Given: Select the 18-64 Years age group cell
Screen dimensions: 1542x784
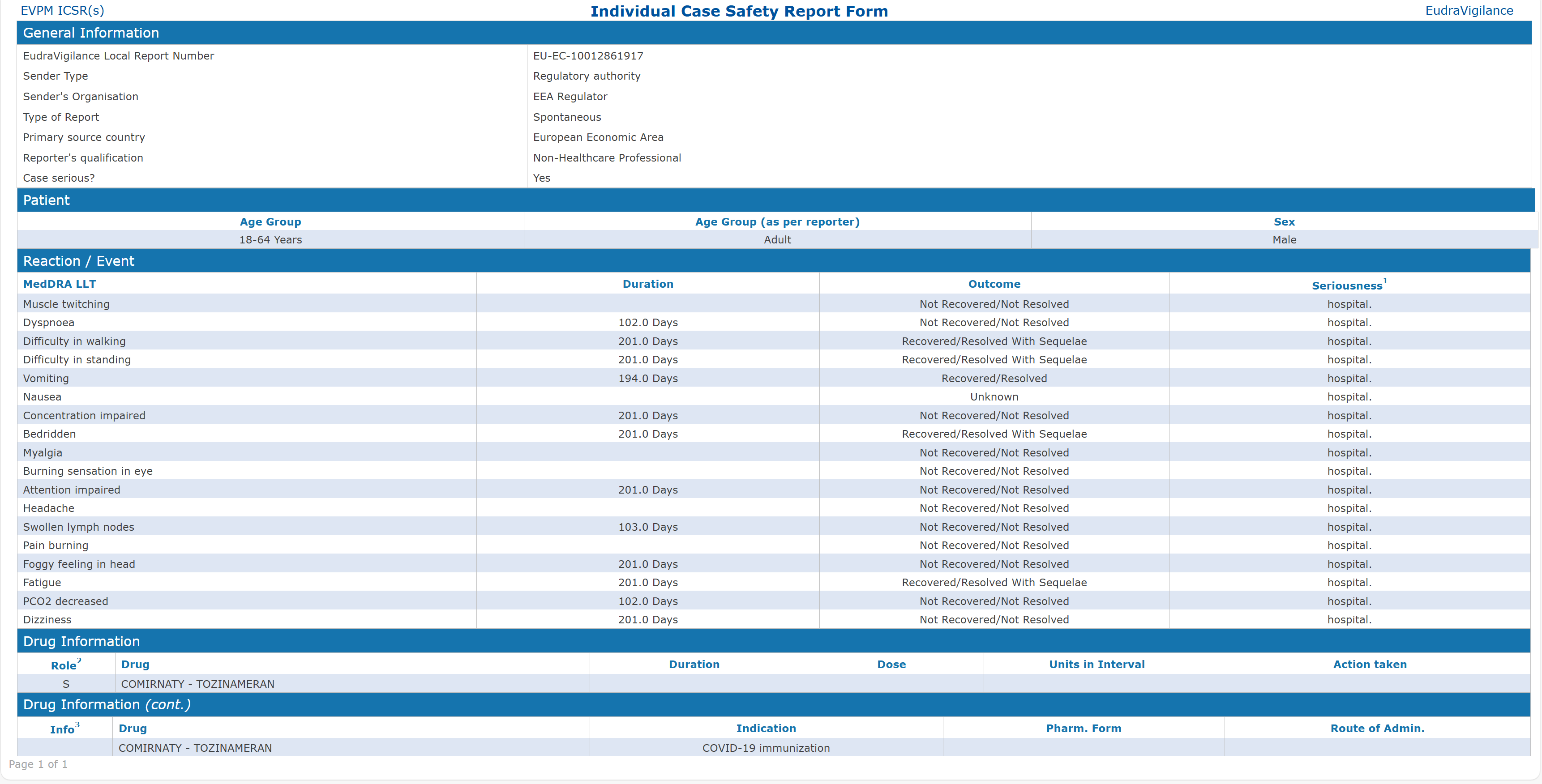Looking at the screenshot, I should [x=270, y=239].
